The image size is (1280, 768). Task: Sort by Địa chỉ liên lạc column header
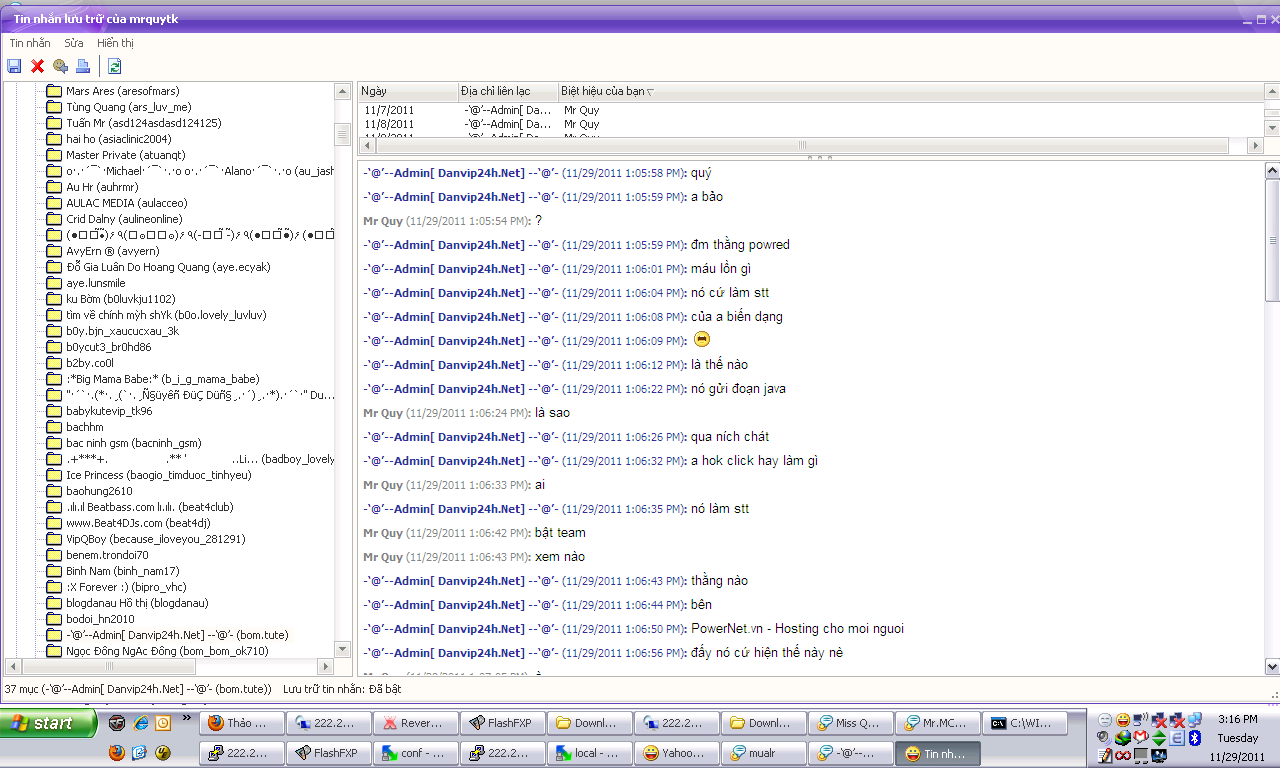[x=508, y=91]
